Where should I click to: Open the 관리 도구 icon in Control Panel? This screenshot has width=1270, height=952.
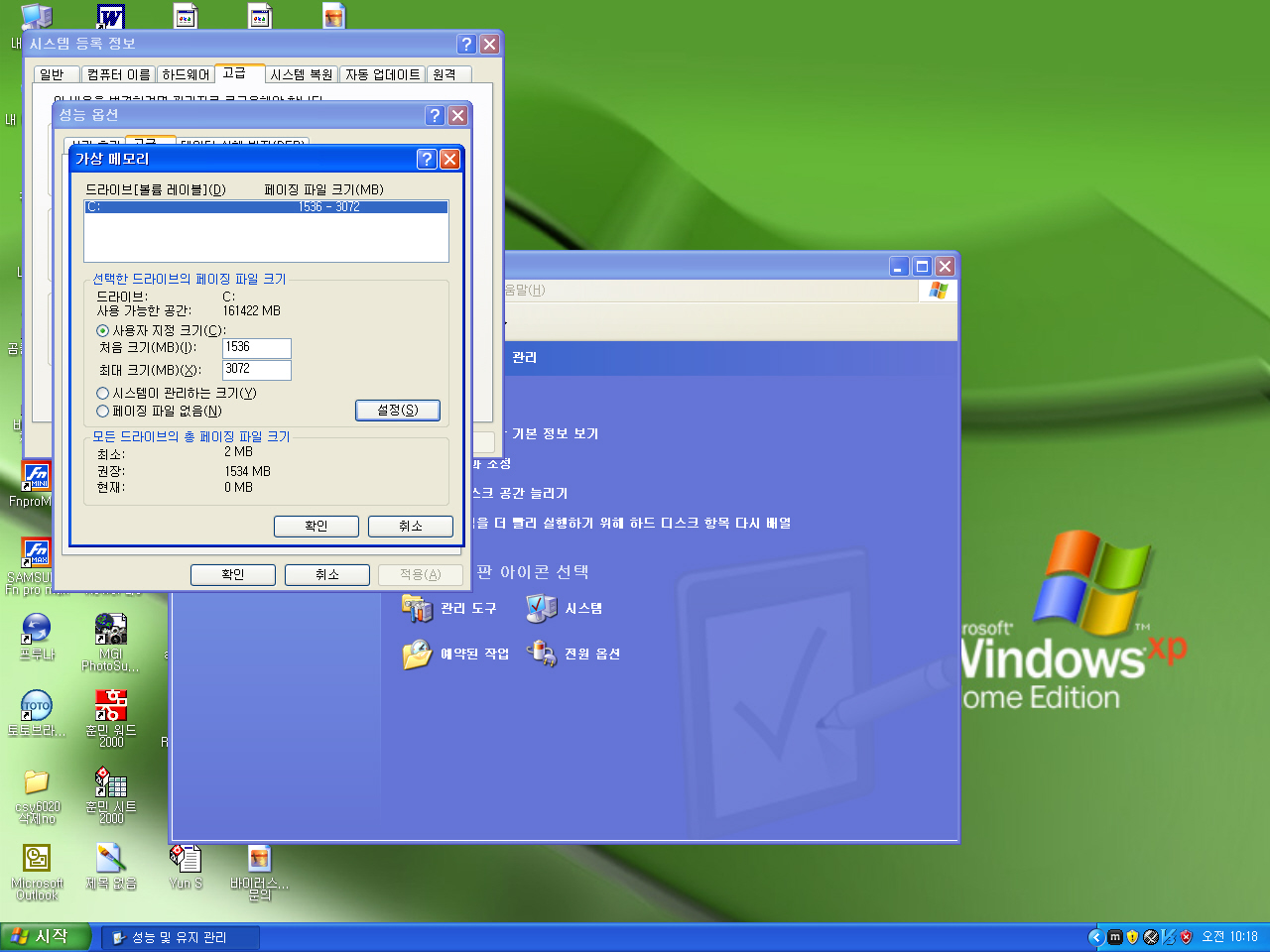tap(418, 608)
